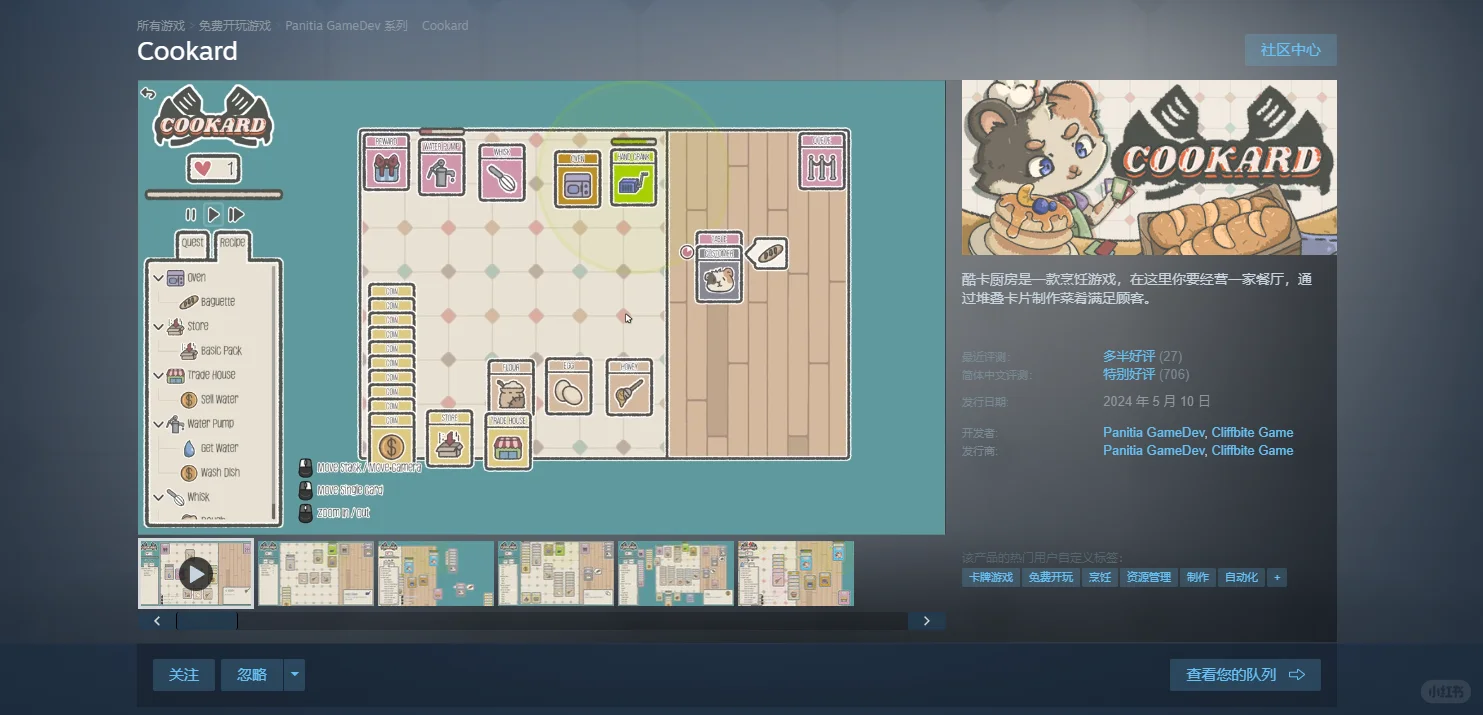The image size is (1483, 715).
Task: Click the heart lives counter icon
Action: [x=203, y=169]
